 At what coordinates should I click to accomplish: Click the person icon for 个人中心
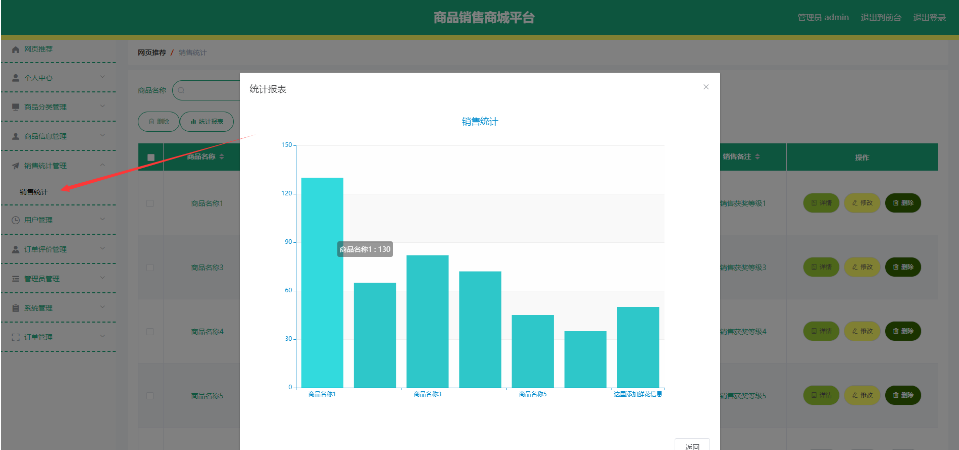16,78
